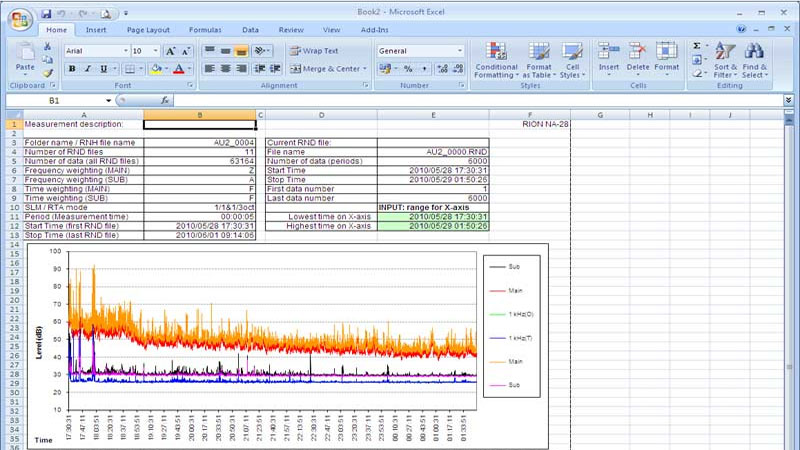Screen dimensions: 800x450
Task: Open the font name dropdown showing Arial
Action: 125,51
